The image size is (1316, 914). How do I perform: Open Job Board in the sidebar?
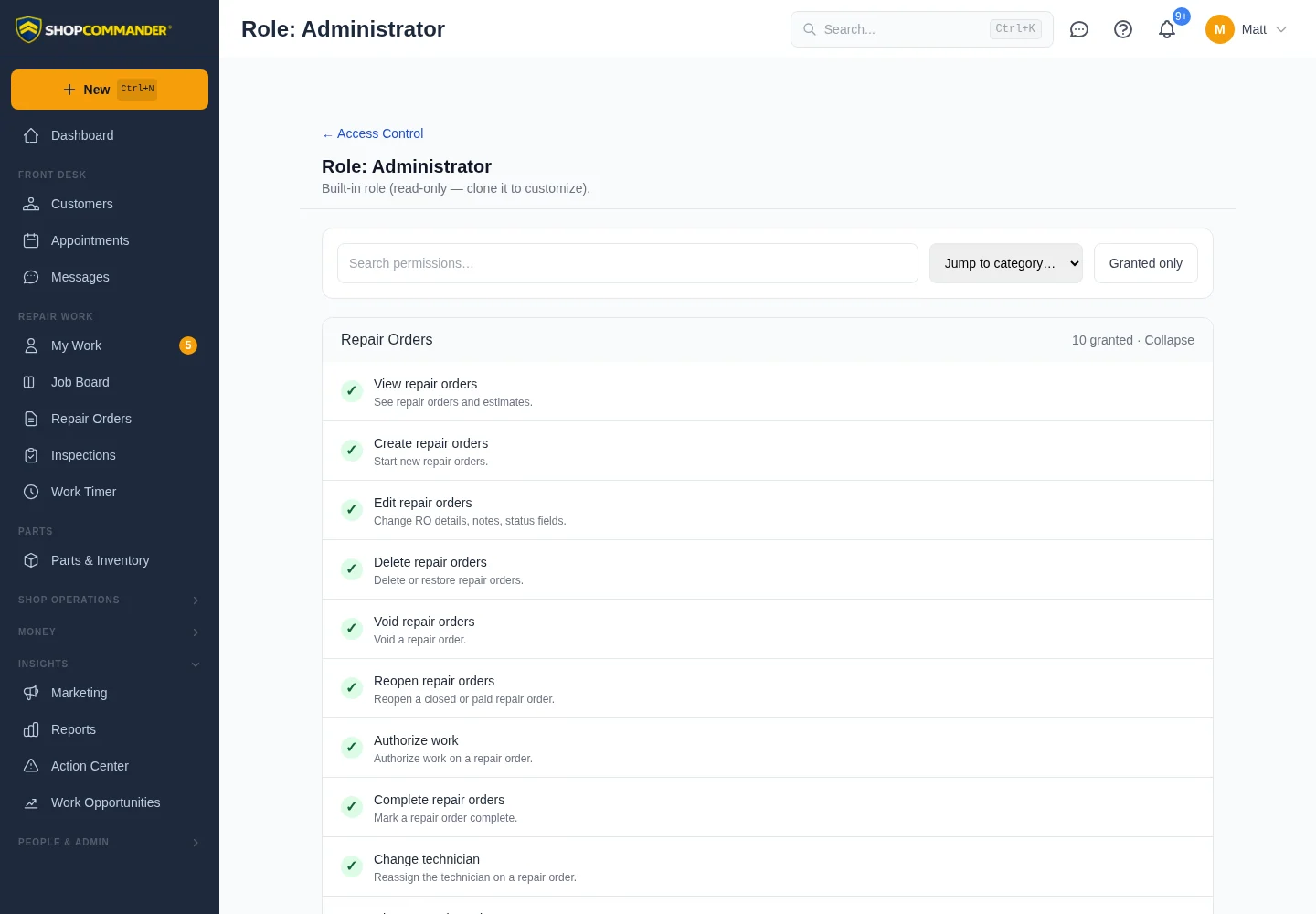[x=110, y=382]
